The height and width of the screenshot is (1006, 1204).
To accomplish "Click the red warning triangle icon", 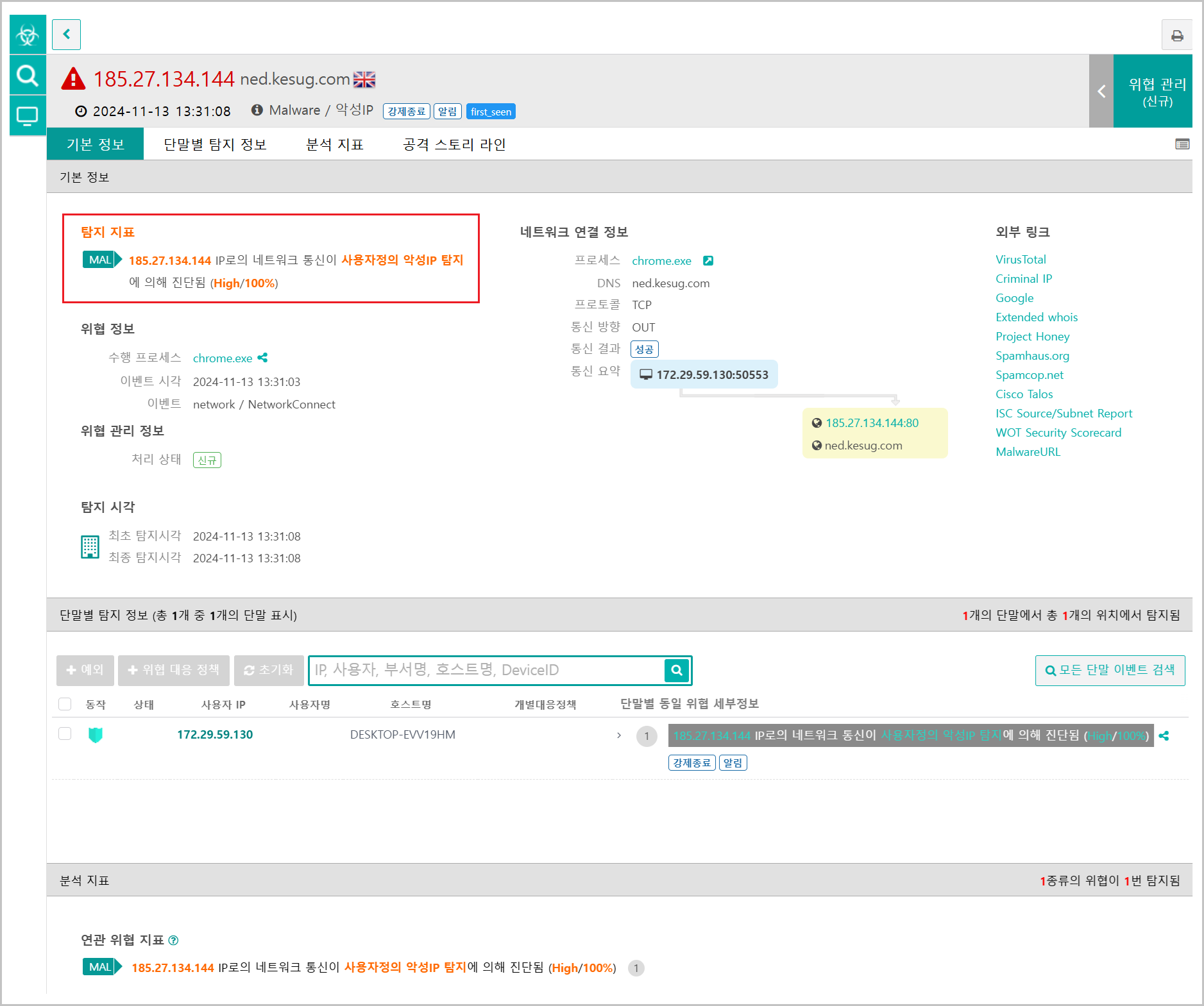I will pos(73,79).
